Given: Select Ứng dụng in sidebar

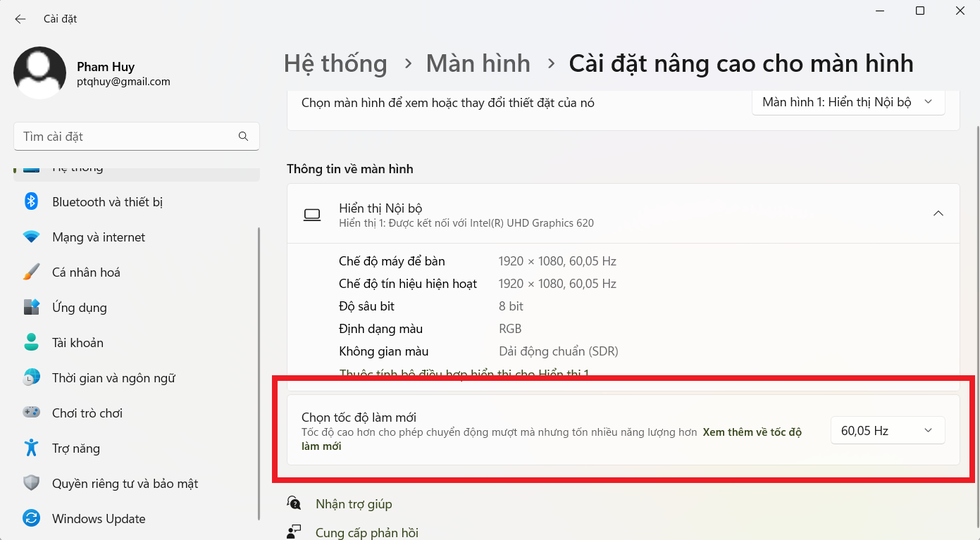Looking at the screenshot, I should click(x=136, y=307).
